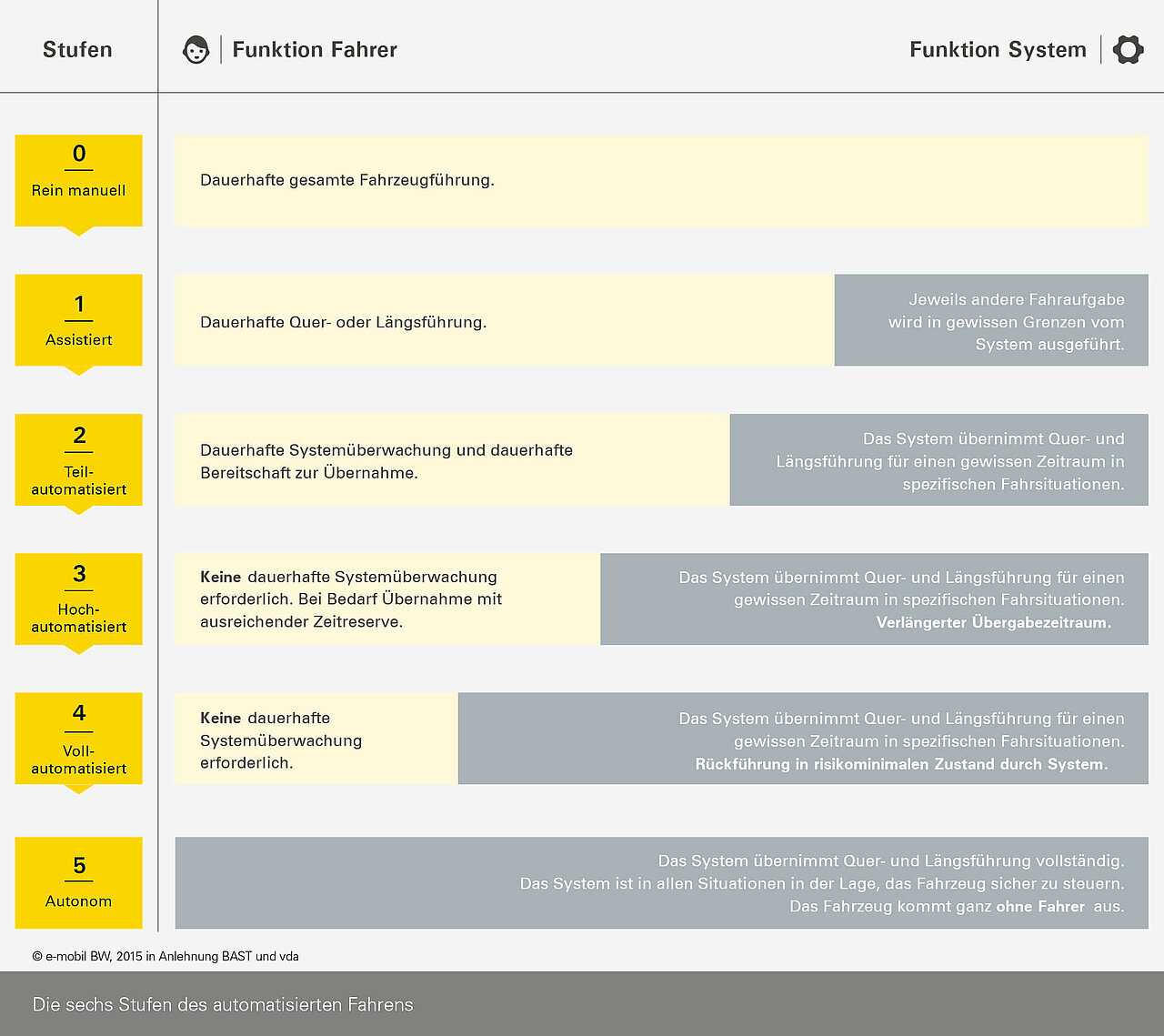Click the bold Verlängerter Übergabezeitraum text
This screenshot has height=1036, width=1164.
coord(994,622)
